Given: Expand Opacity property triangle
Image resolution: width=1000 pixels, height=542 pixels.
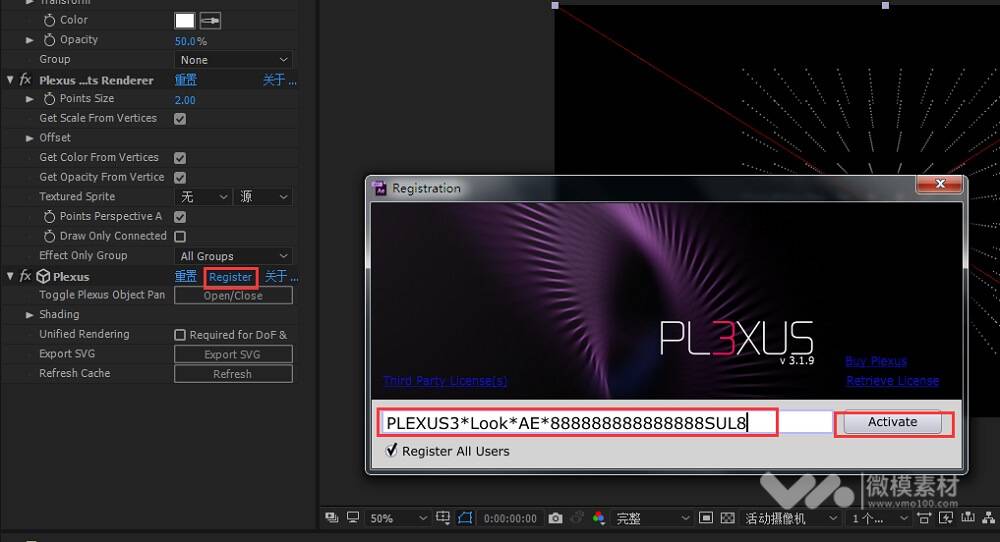Looking at the screenshot, I should pos(29,40).
